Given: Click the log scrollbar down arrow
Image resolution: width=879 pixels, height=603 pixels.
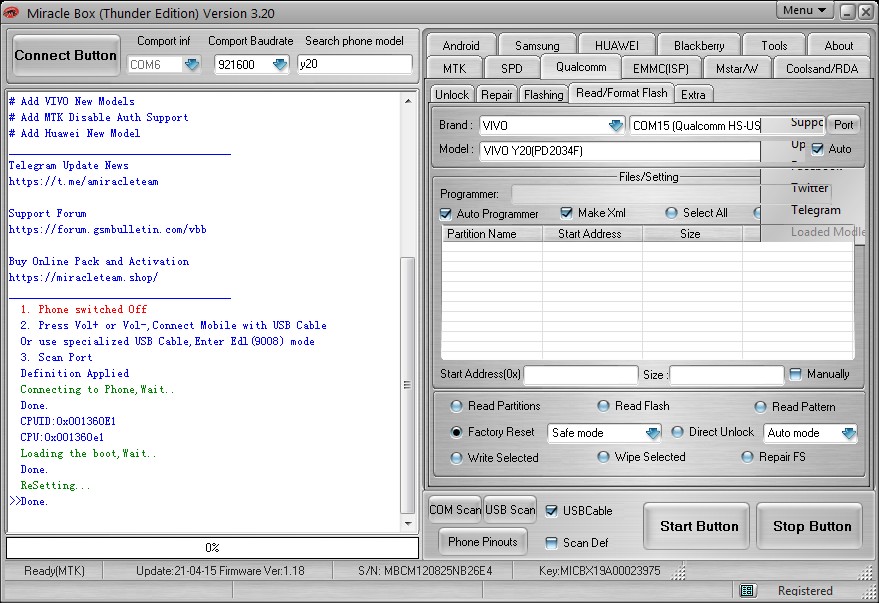Looking at the screenshot, I should (408, 523).
